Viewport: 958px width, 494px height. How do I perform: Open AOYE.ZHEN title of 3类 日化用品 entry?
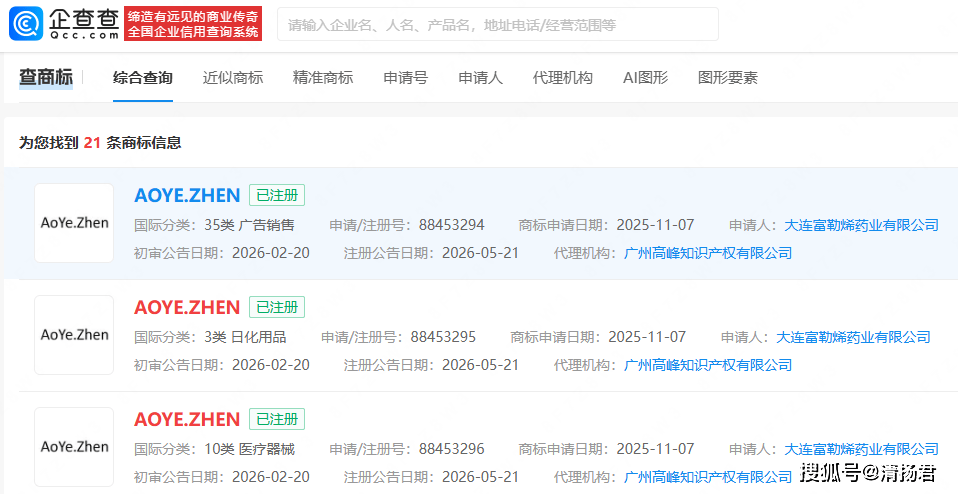click(x=187, y=307)
